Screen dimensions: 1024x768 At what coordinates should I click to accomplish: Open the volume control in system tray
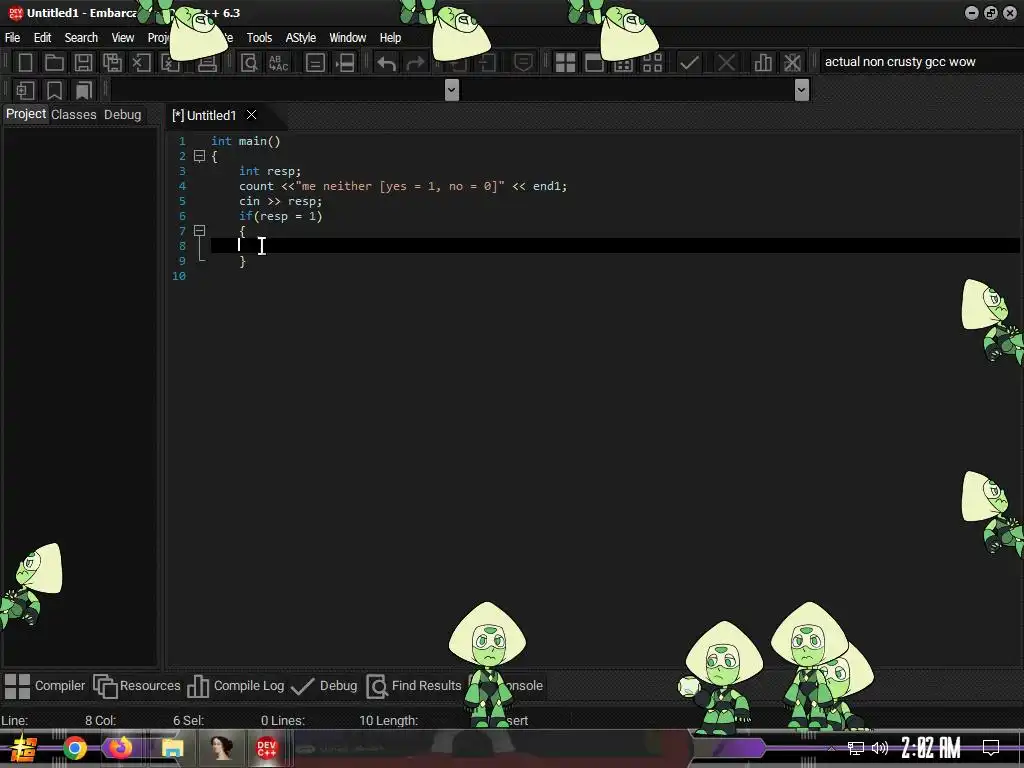[880, 748]
